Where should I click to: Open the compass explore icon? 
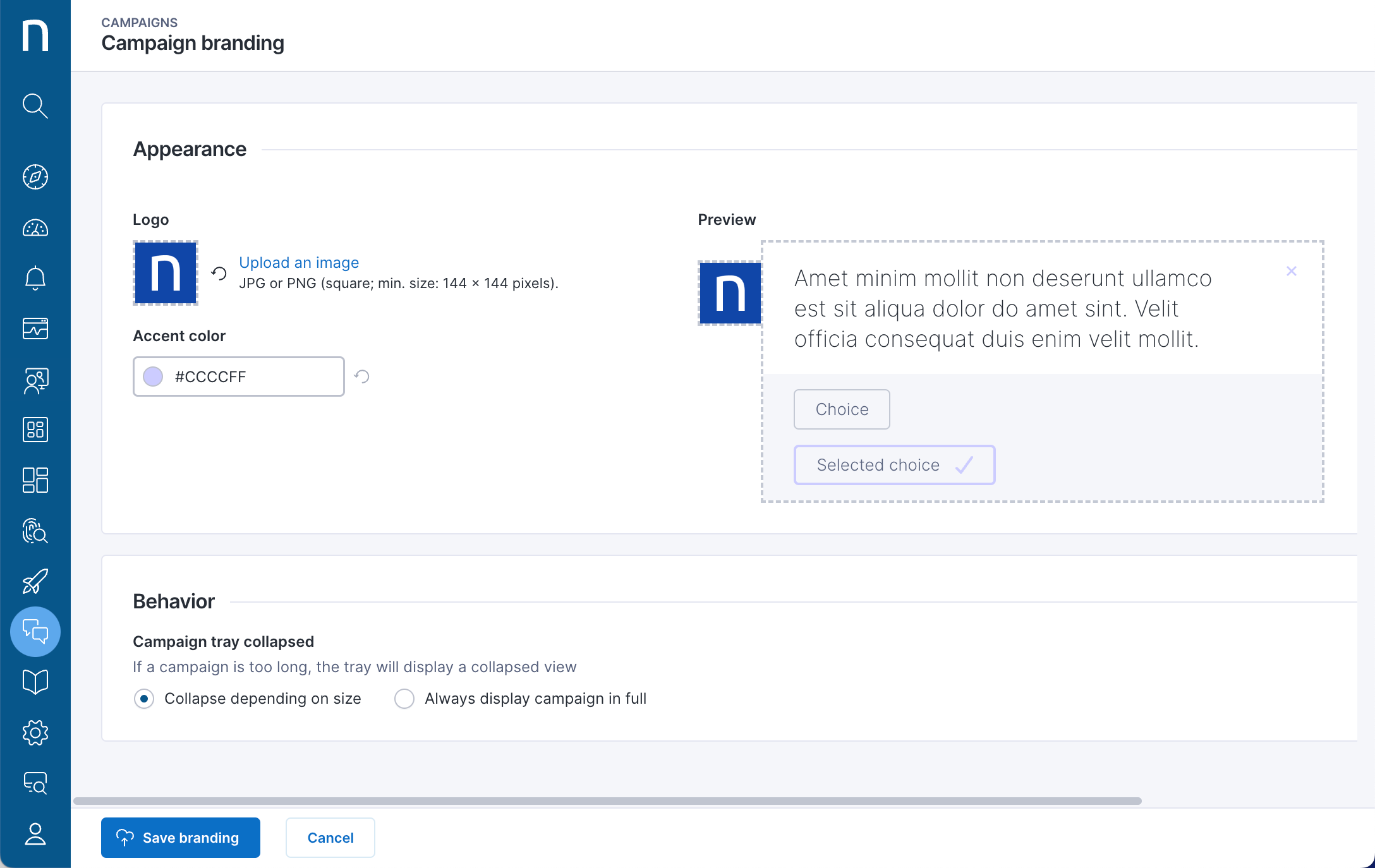pyautogui.click(x=35, y=177)
